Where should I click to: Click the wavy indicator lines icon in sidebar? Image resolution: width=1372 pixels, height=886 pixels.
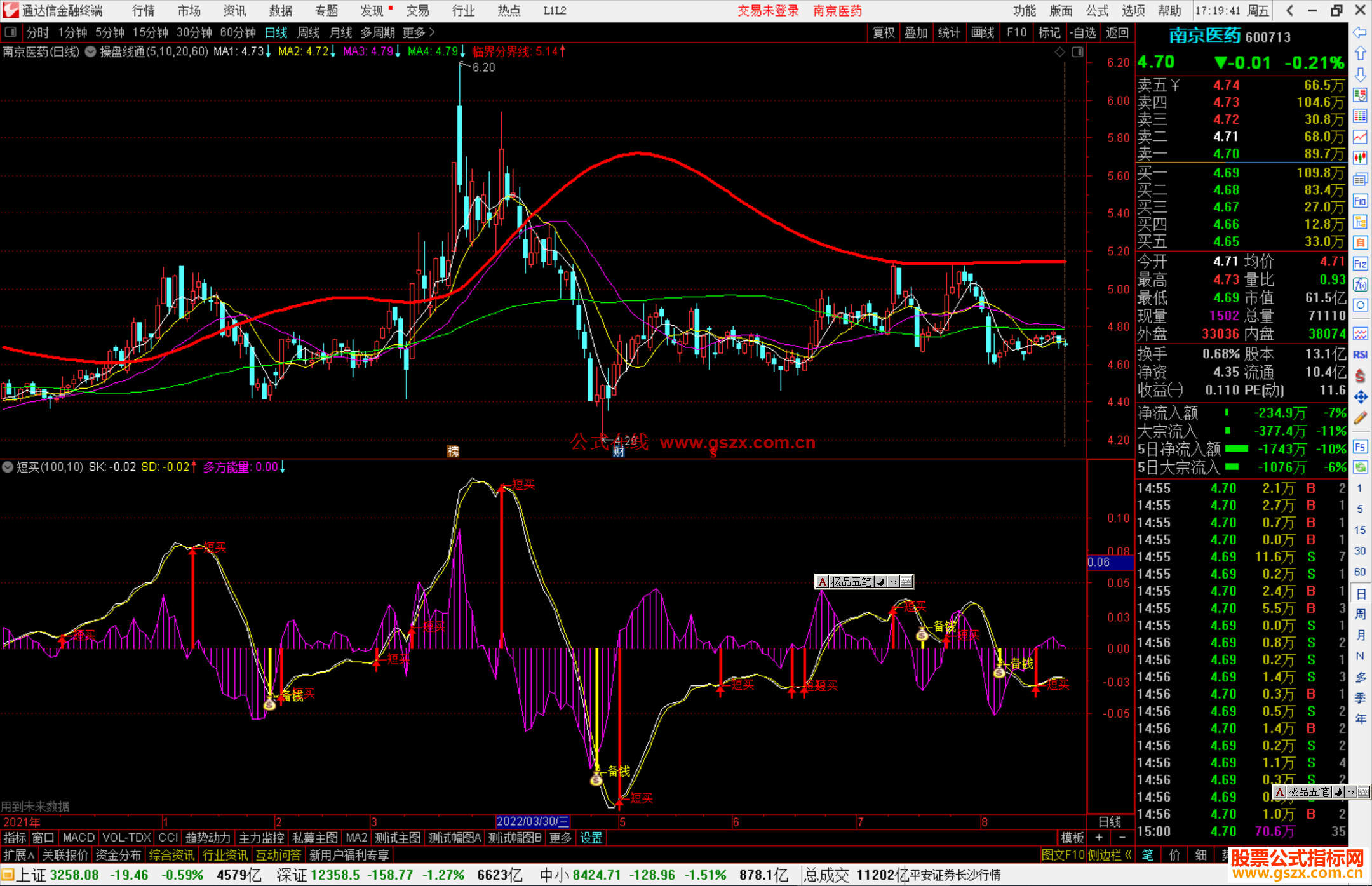tap(1360, 333)
